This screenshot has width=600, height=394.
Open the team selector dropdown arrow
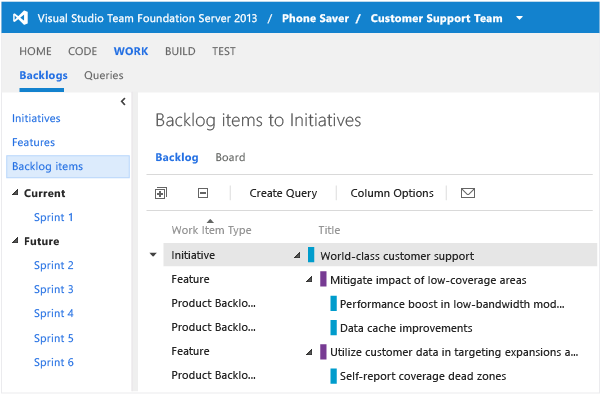click(x=519, y=18)
